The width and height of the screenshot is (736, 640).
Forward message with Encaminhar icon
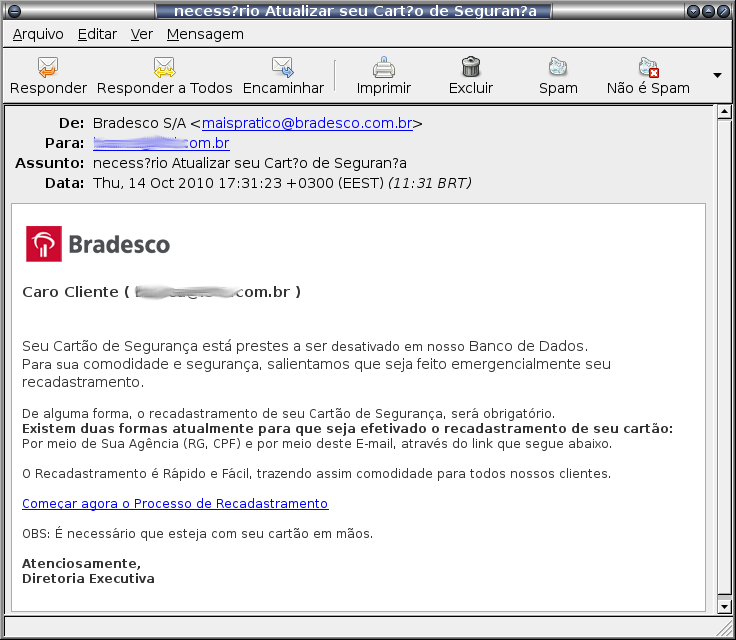[x=283, y=67]
